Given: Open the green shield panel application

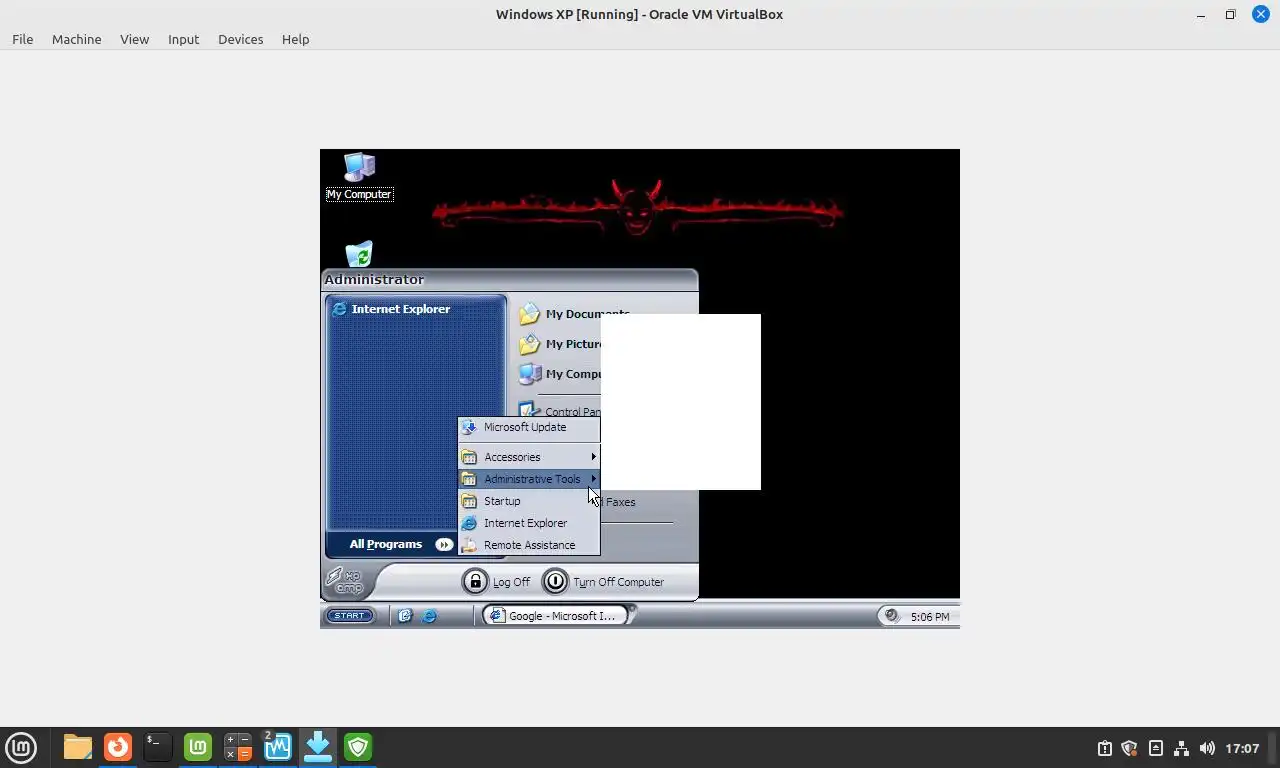Looking at the screenshot, I should click(358, 747).
